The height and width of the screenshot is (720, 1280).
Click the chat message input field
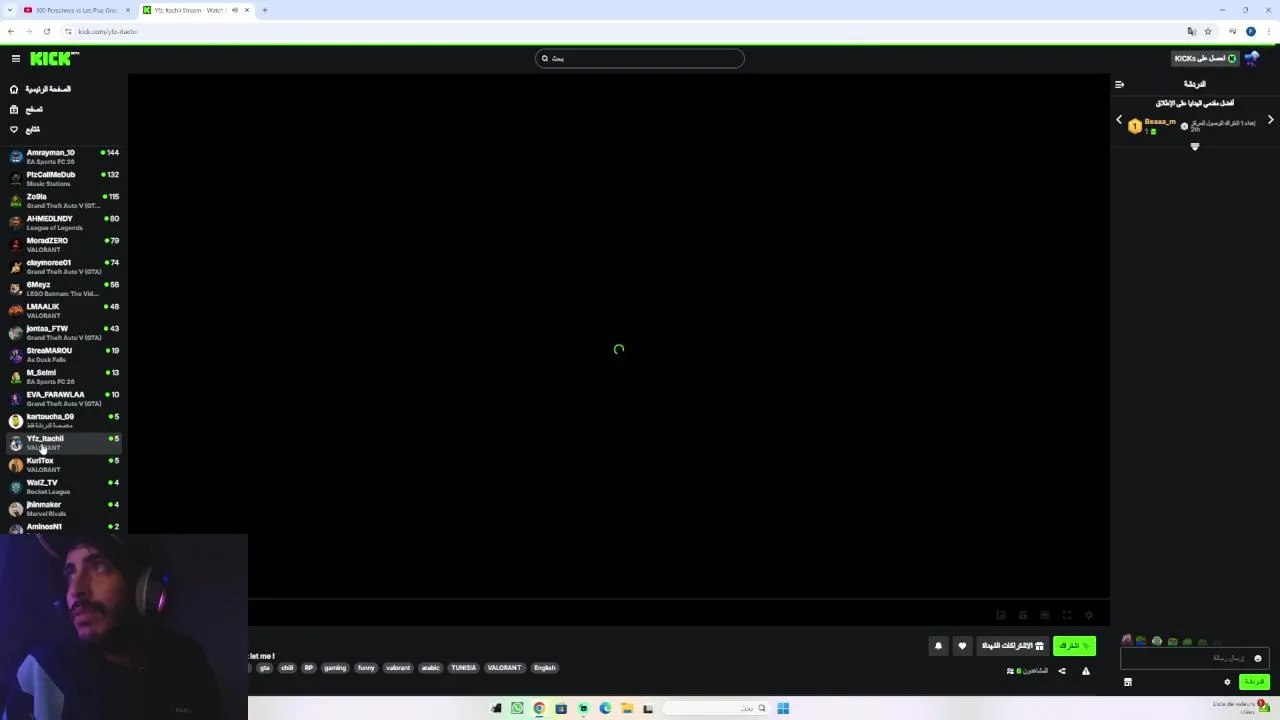point(1195,658)
